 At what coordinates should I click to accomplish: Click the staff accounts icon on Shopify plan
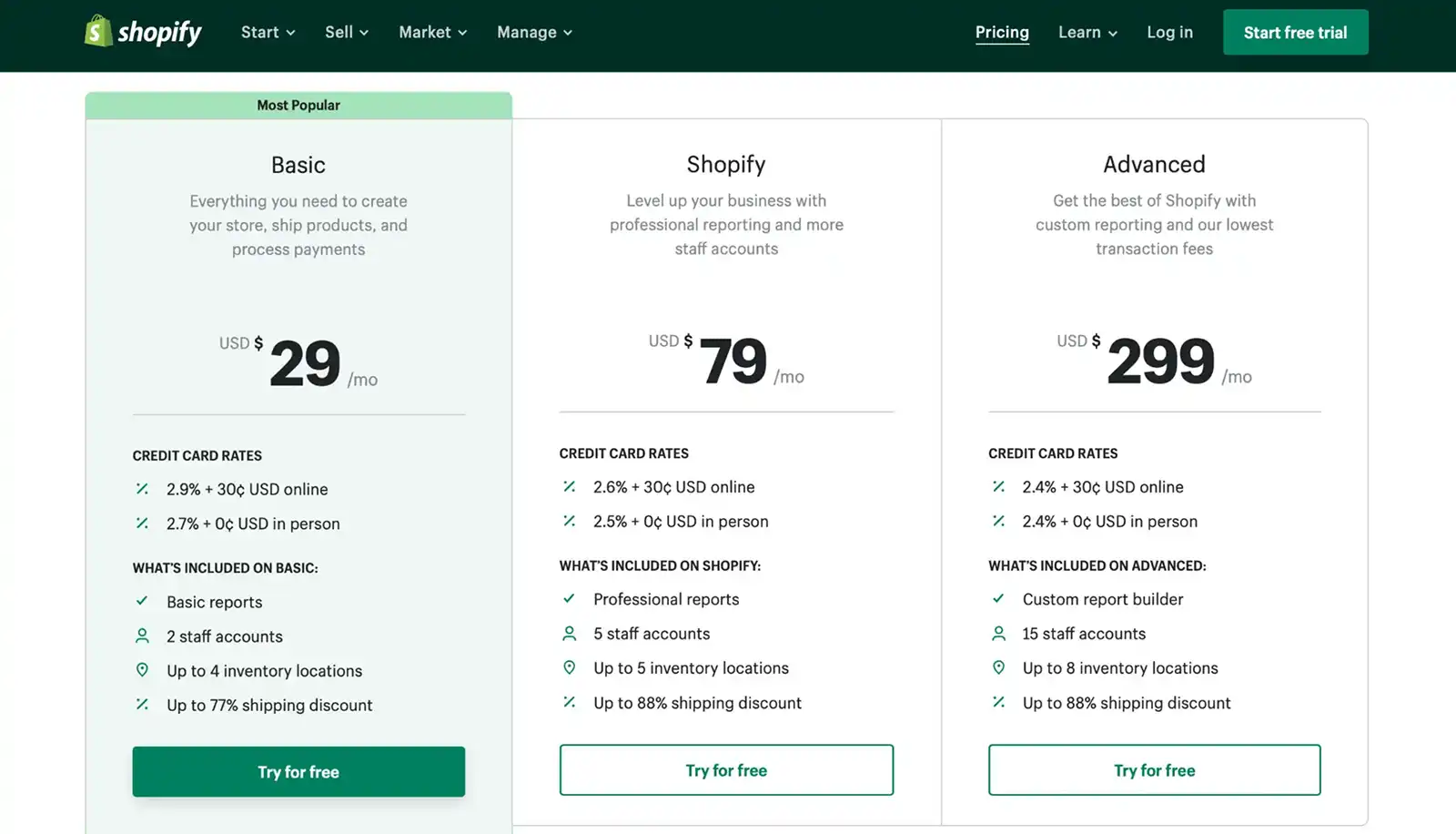[570, 633]
